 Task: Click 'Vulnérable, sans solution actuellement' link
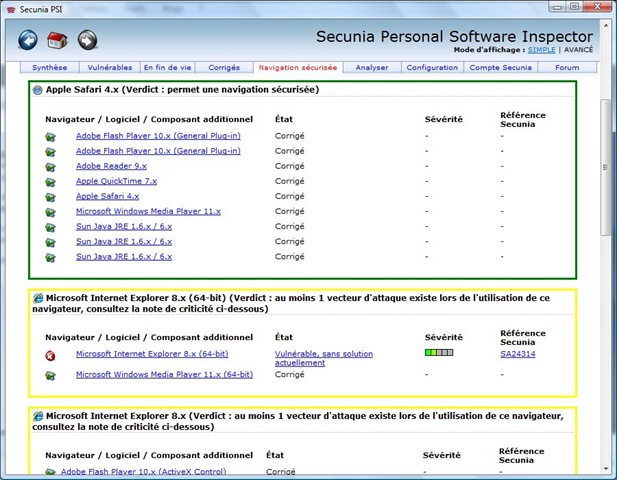click(324, 358)
